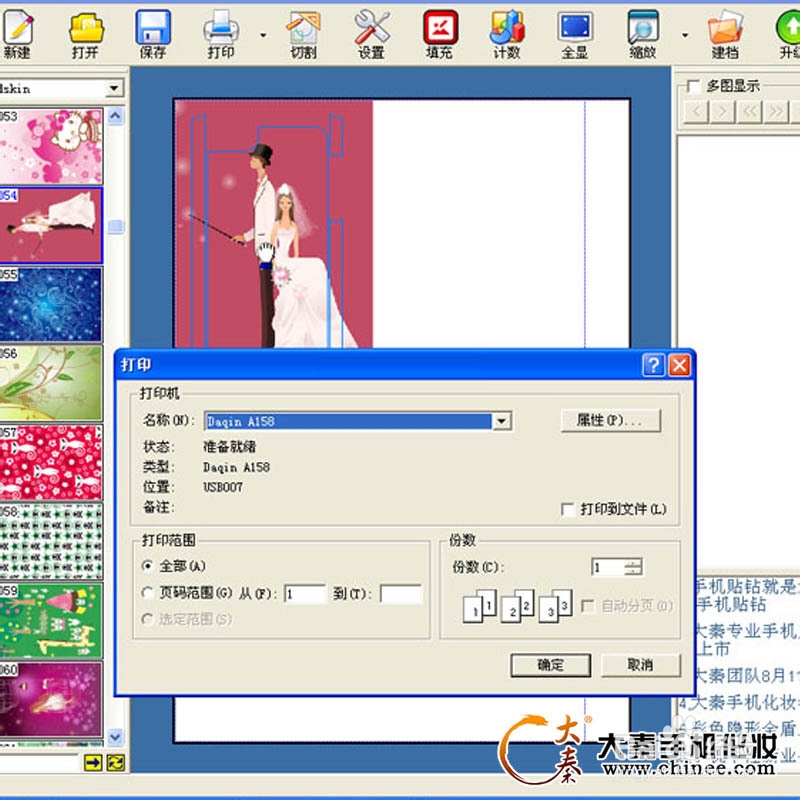Select green dotted thumbnail 058

(51, 541)
